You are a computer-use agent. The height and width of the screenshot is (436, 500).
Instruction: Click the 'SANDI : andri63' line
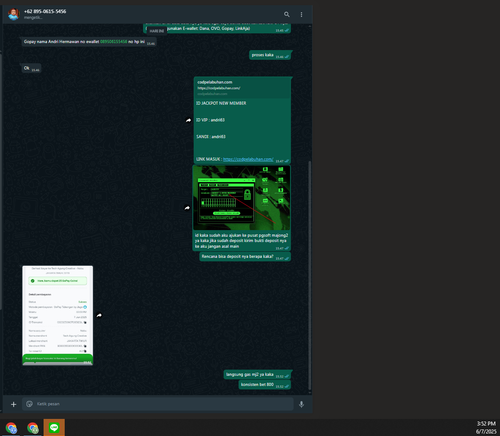coord(211,137)
